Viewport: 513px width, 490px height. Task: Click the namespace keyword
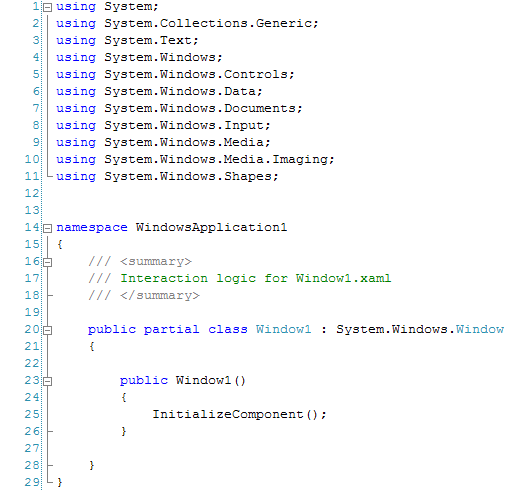92,228
